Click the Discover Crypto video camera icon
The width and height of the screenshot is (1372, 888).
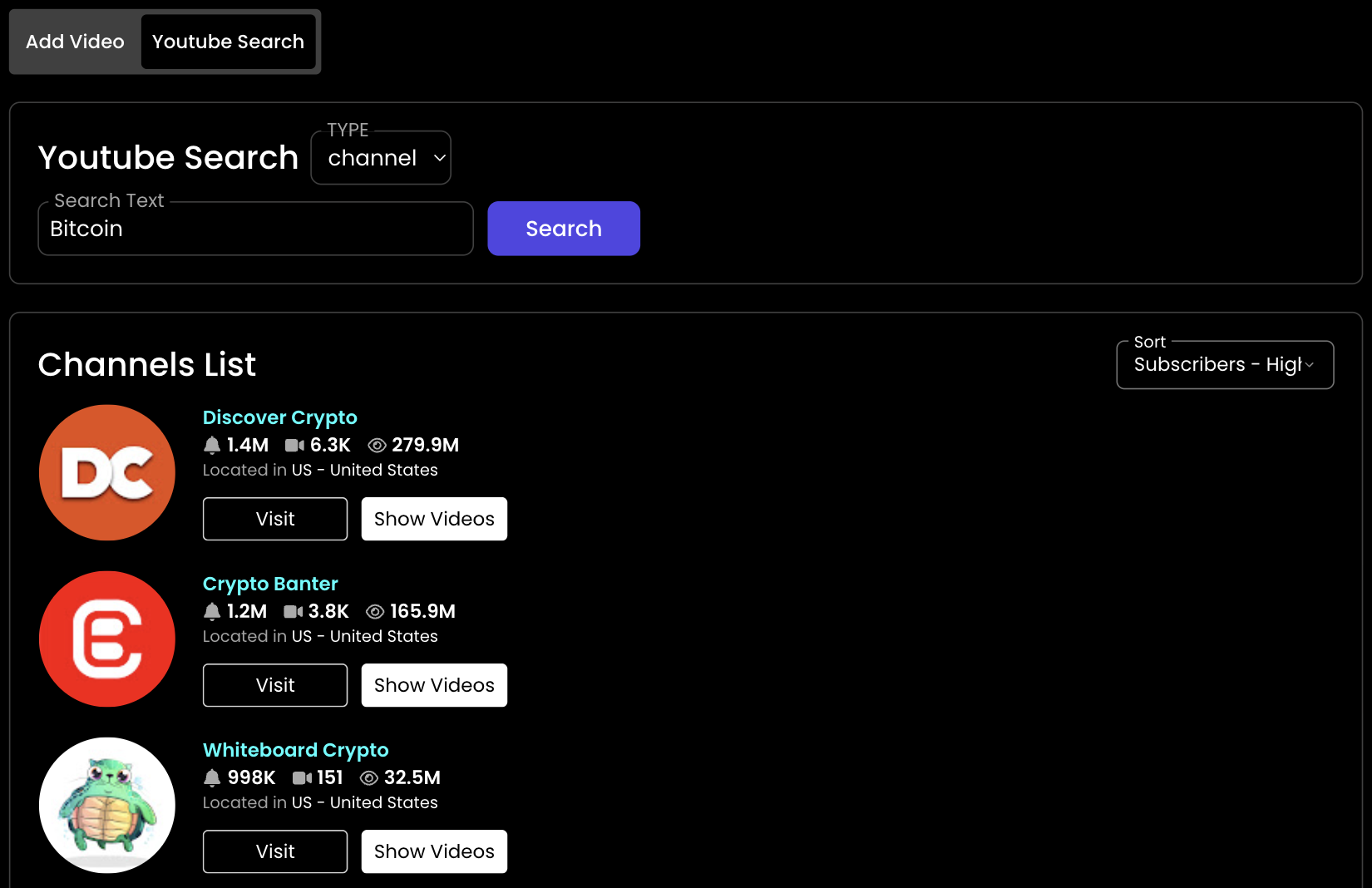[x=294, y=446]
